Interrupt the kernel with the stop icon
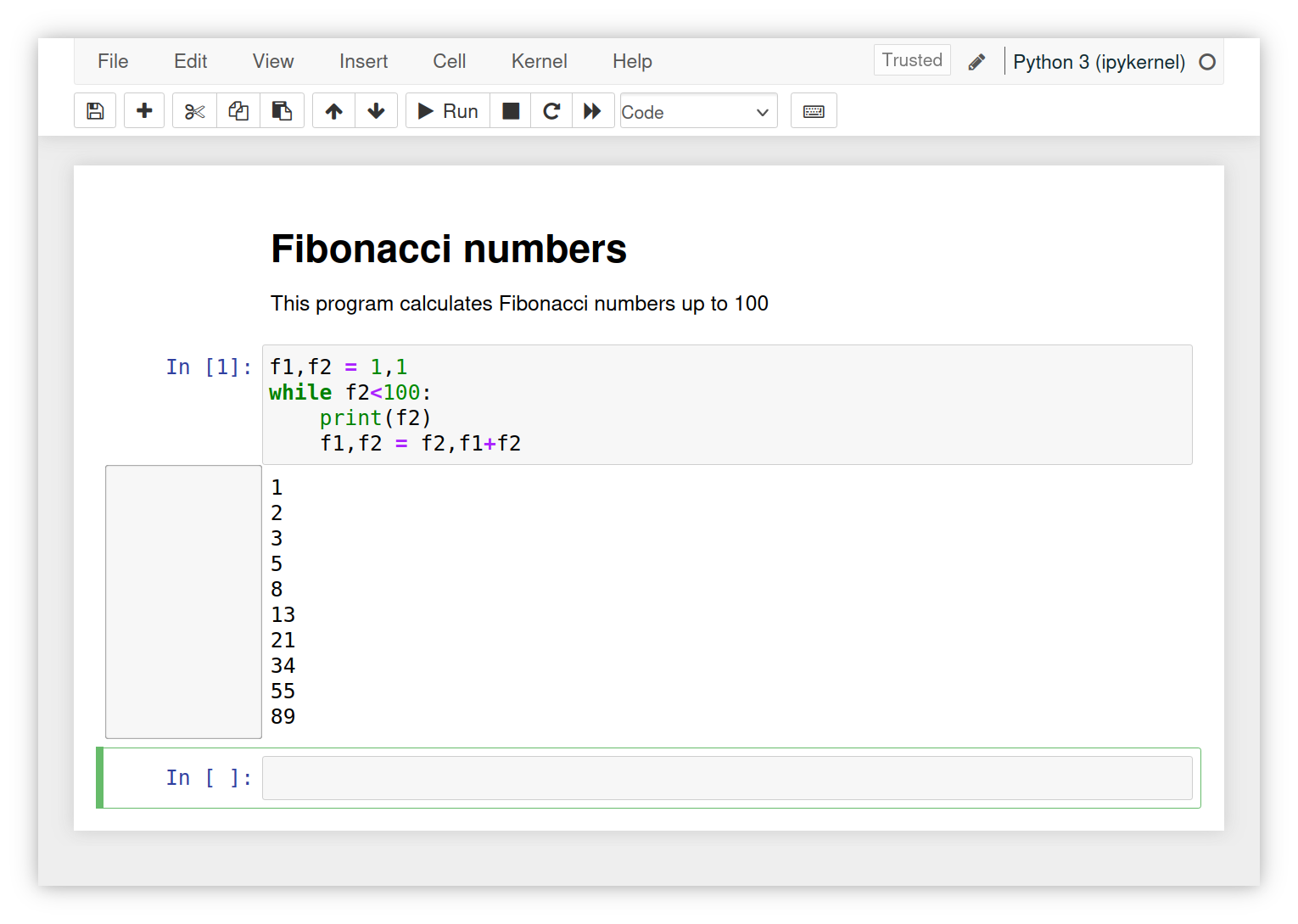The image size is (1298, 924). (511, 111)
